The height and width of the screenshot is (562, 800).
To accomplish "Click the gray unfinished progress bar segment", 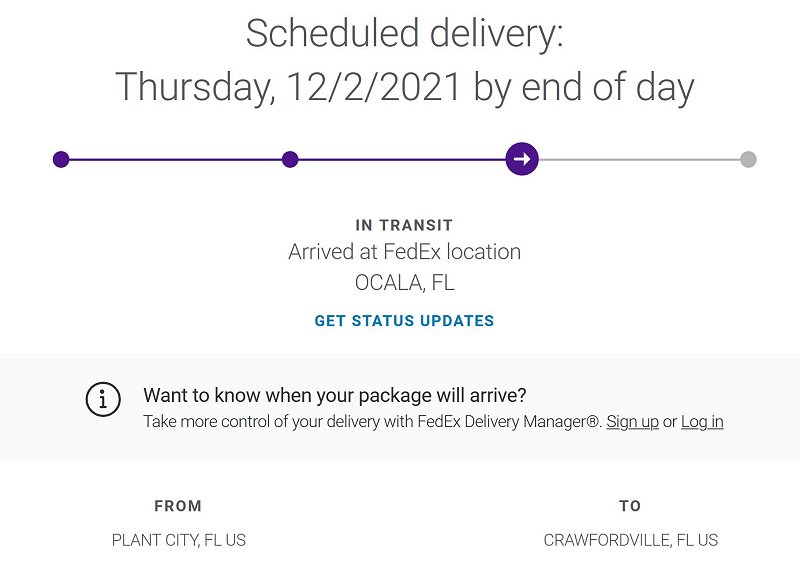I will 639,160.
